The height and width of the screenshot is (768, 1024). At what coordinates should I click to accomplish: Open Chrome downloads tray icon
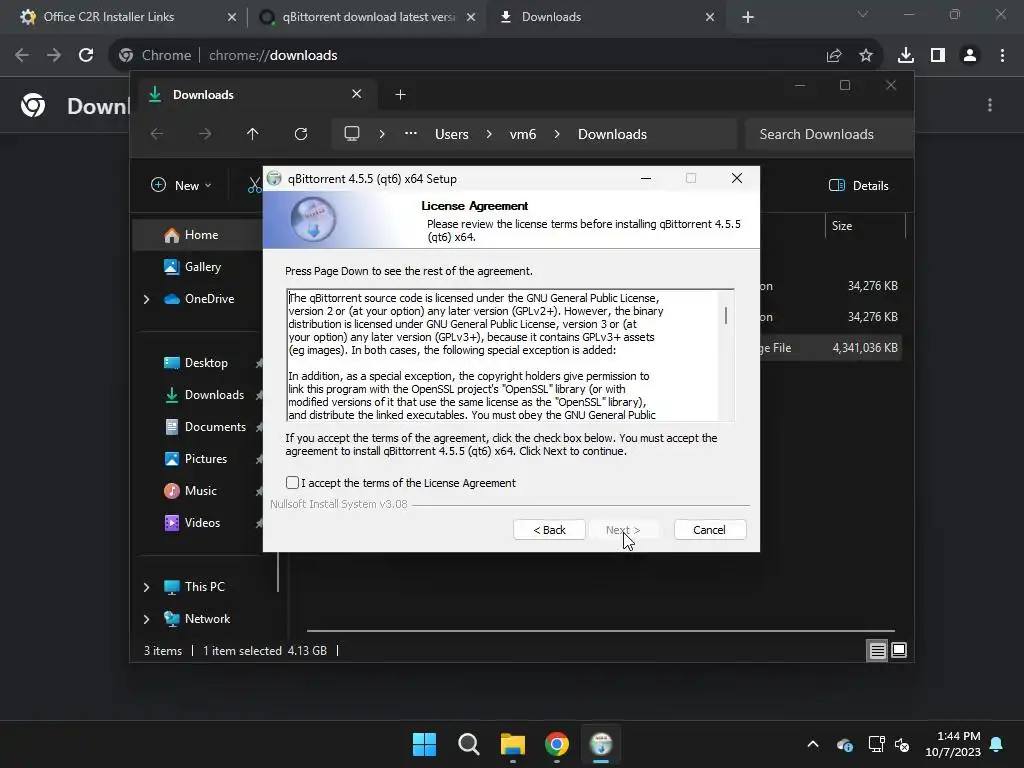click(x=906, y=56)
